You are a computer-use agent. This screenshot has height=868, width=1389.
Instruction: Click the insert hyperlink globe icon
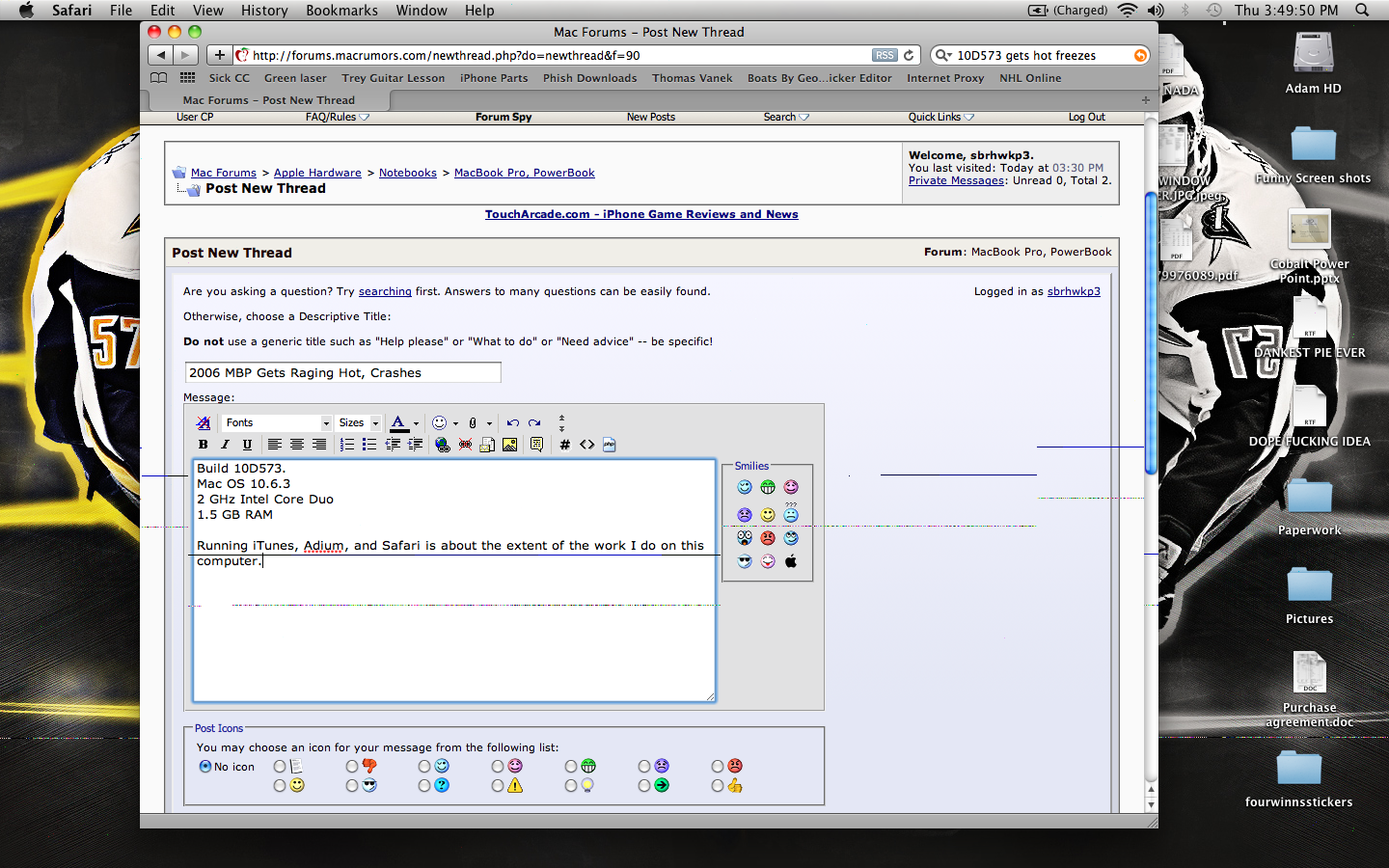443,445
